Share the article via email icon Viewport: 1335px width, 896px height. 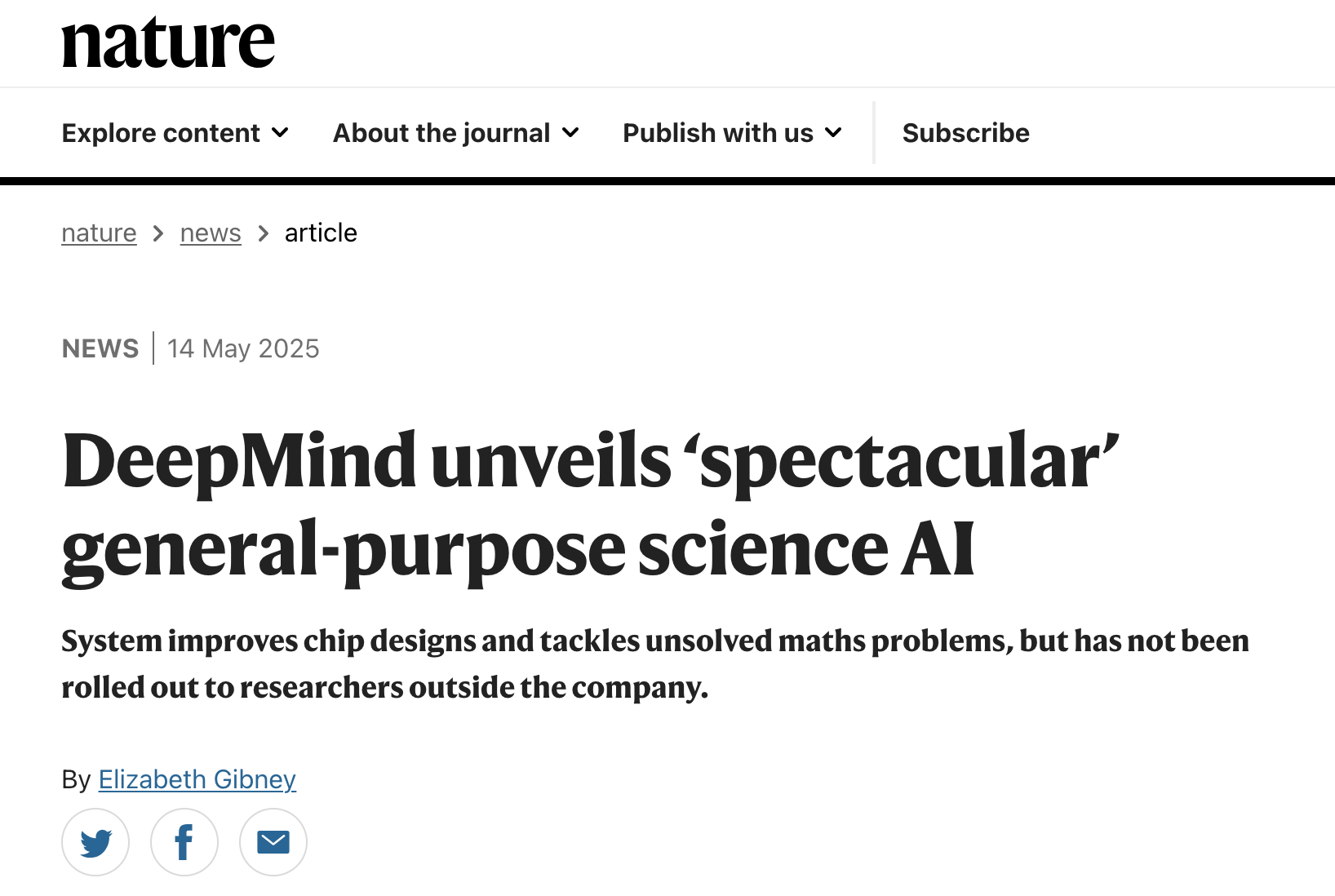273,842
